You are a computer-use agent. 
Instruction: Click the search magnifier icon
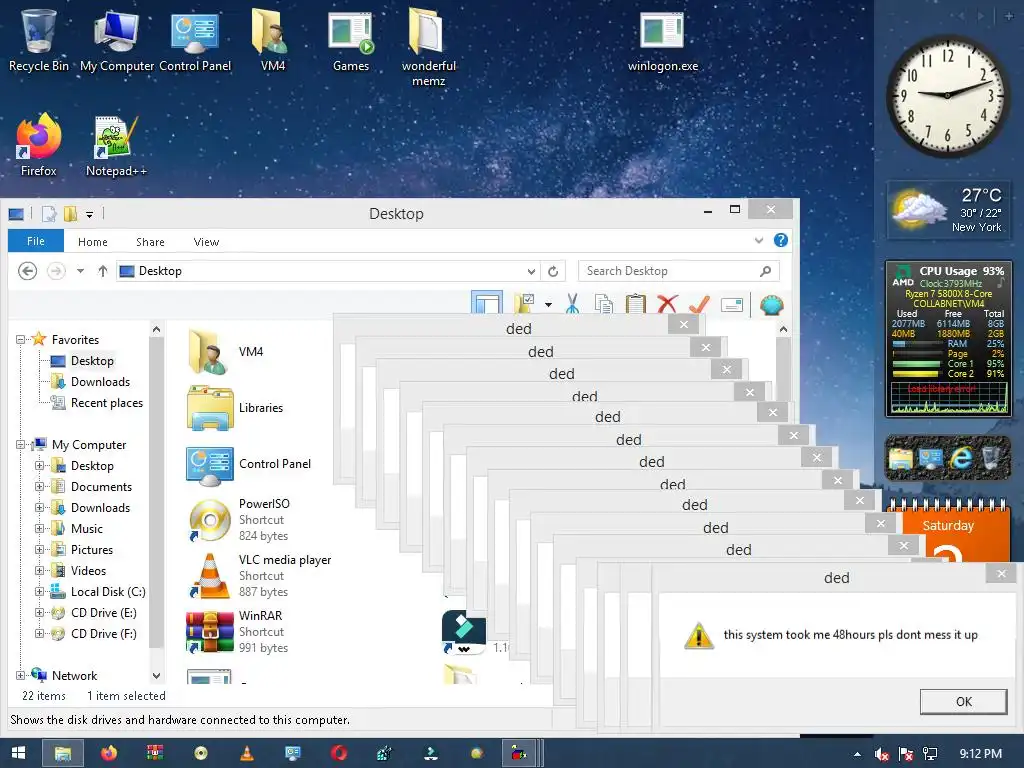(765, 271)
